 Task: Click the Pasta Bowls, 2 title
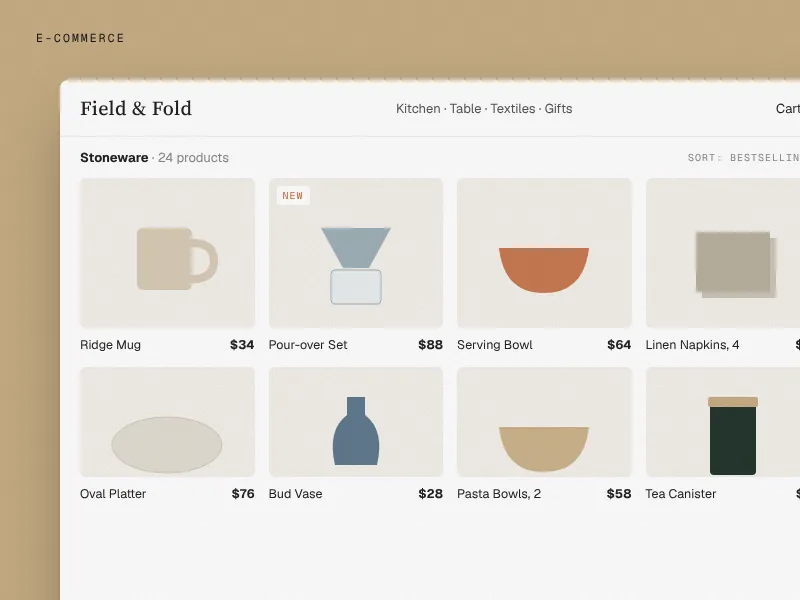pyautogui.click(x=499, y=494)
